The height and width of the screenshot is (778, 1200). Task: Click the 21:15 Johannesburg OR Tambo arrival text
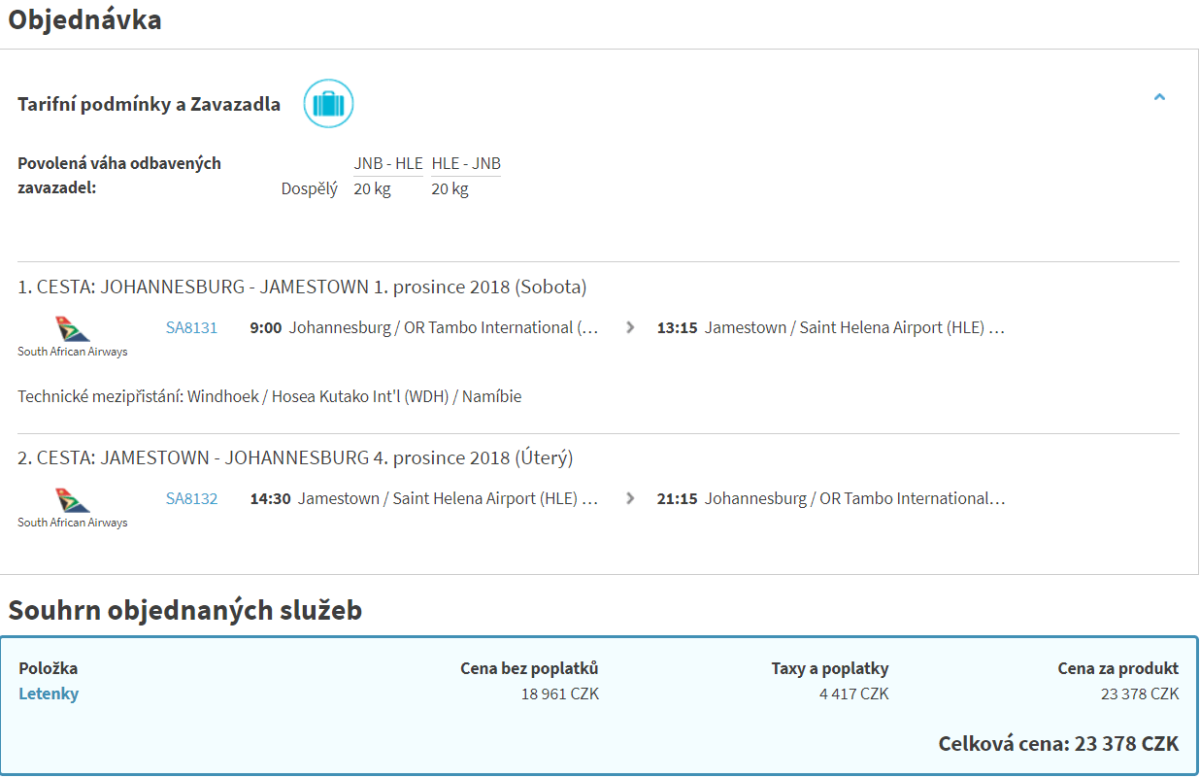(830, 498)
